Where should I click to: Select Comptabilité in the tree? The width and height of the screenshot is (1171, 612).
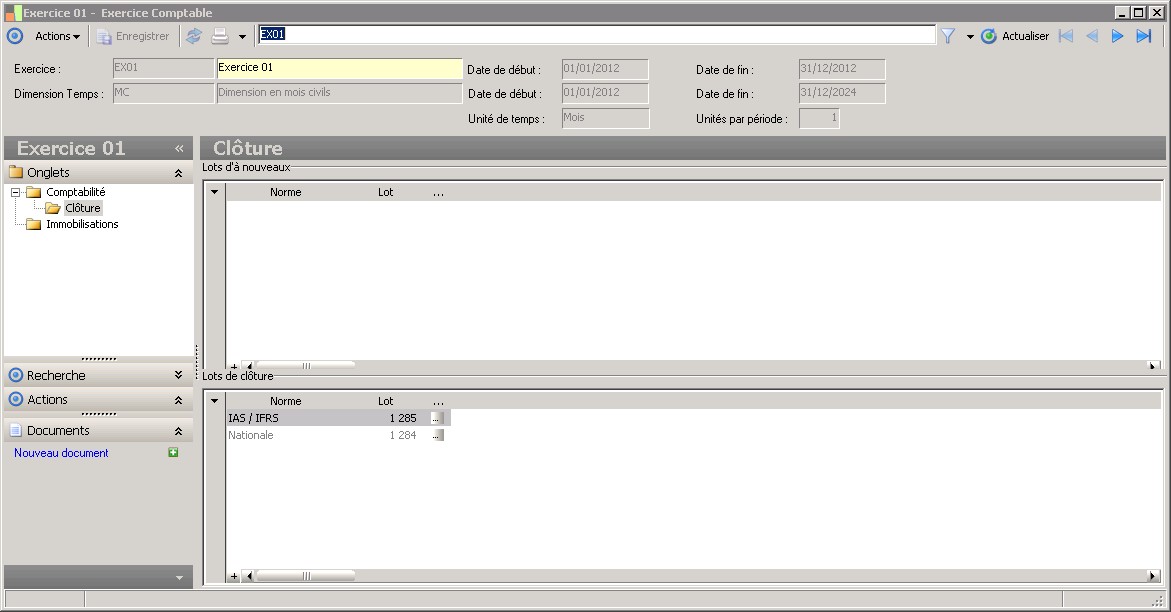tap(75, 192)
